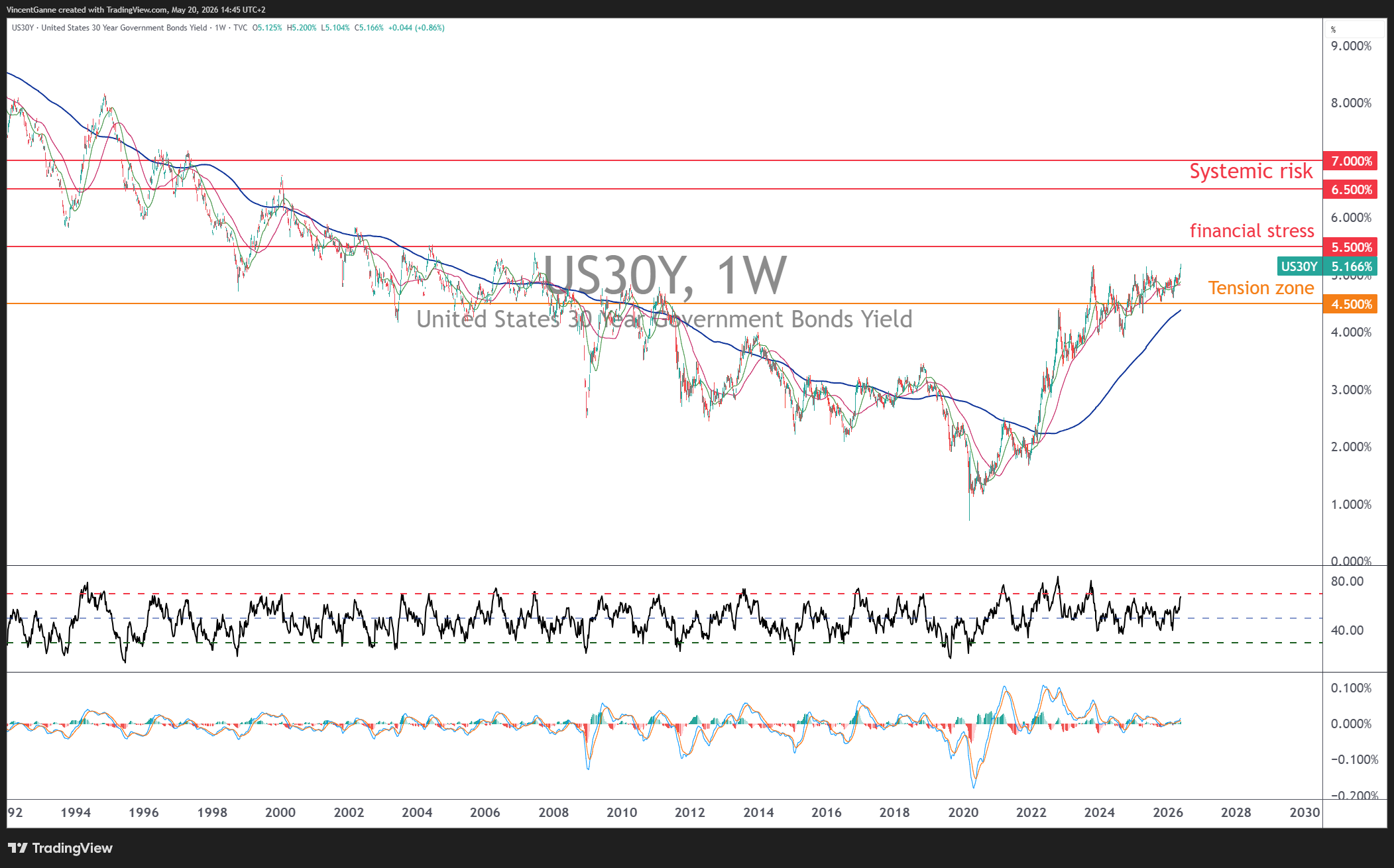Click the 2028 label on time axis
Image resolution: width=1394 pixels, height=868 pixels.
click(1236, 812)
